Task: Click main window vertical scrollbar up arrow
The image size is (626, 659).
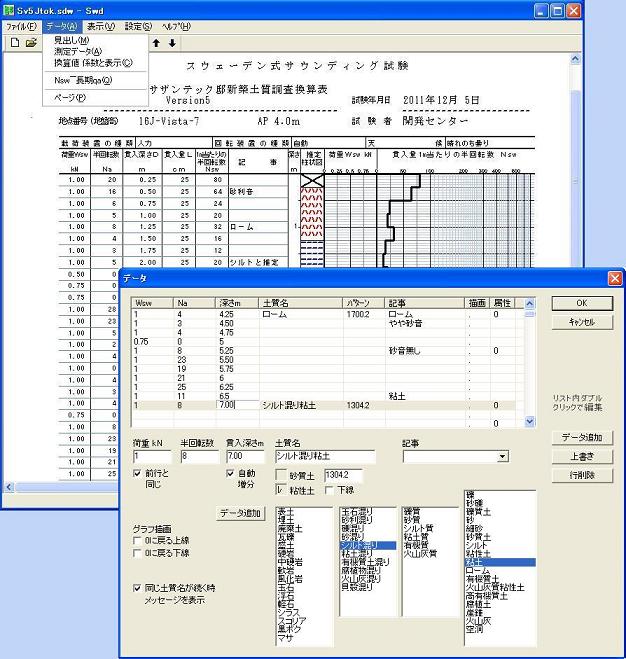Action: tap(575, 59)
